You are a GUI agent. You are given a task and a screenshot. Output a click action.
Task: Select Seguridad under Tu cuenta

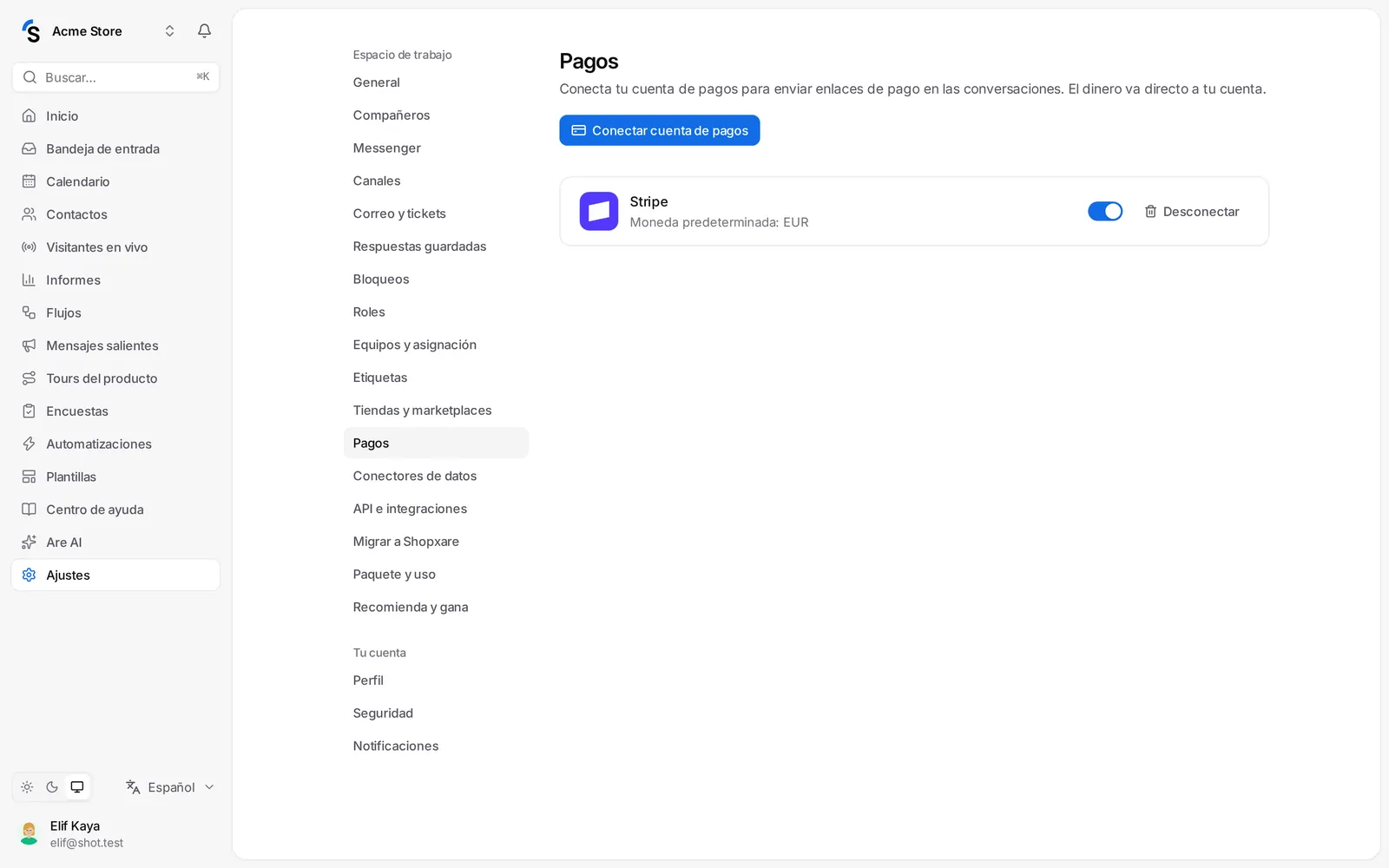[436, 713]
